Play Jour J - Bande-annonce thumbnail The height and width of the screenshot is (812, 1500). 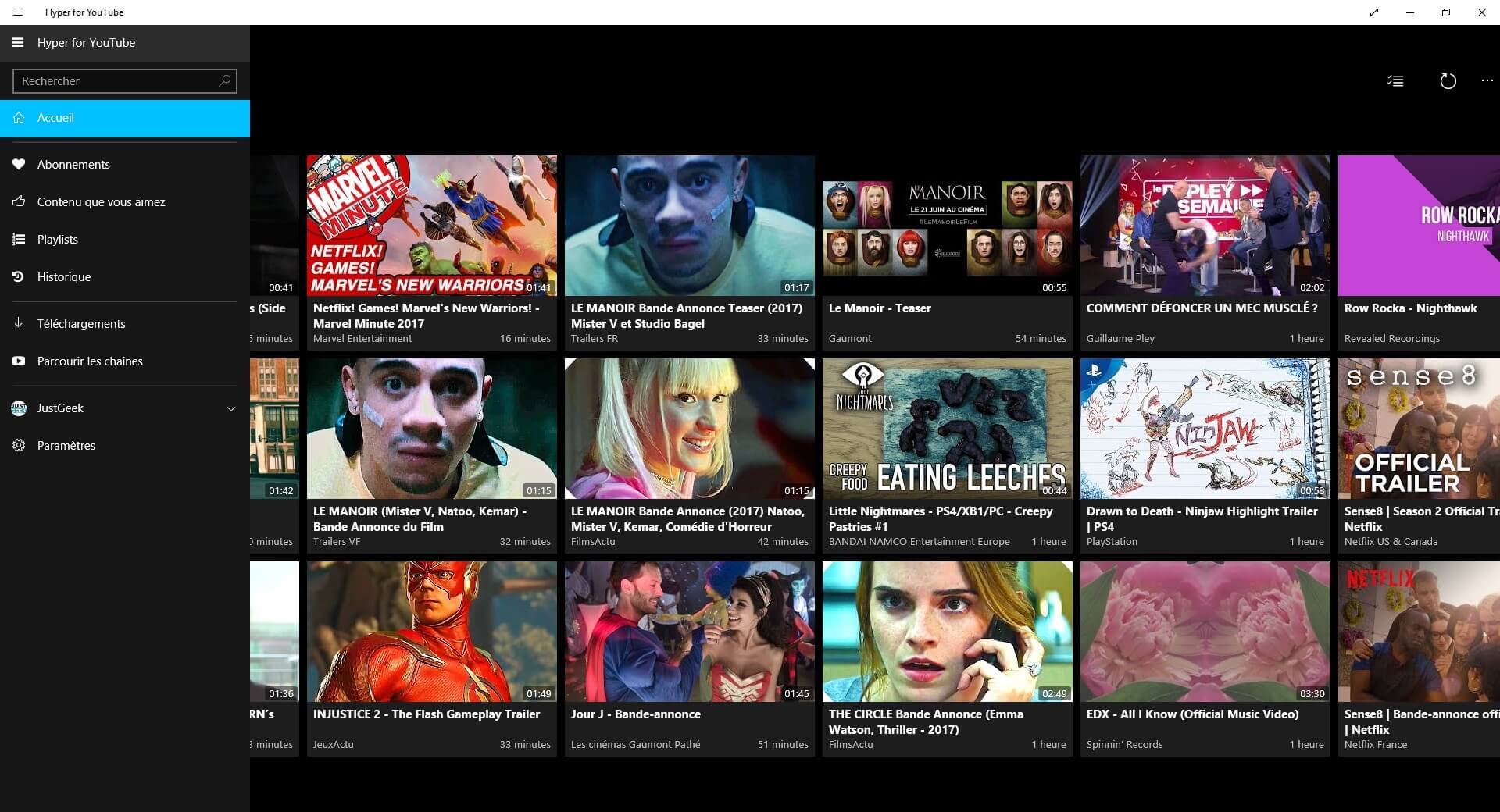click(690, 632)
